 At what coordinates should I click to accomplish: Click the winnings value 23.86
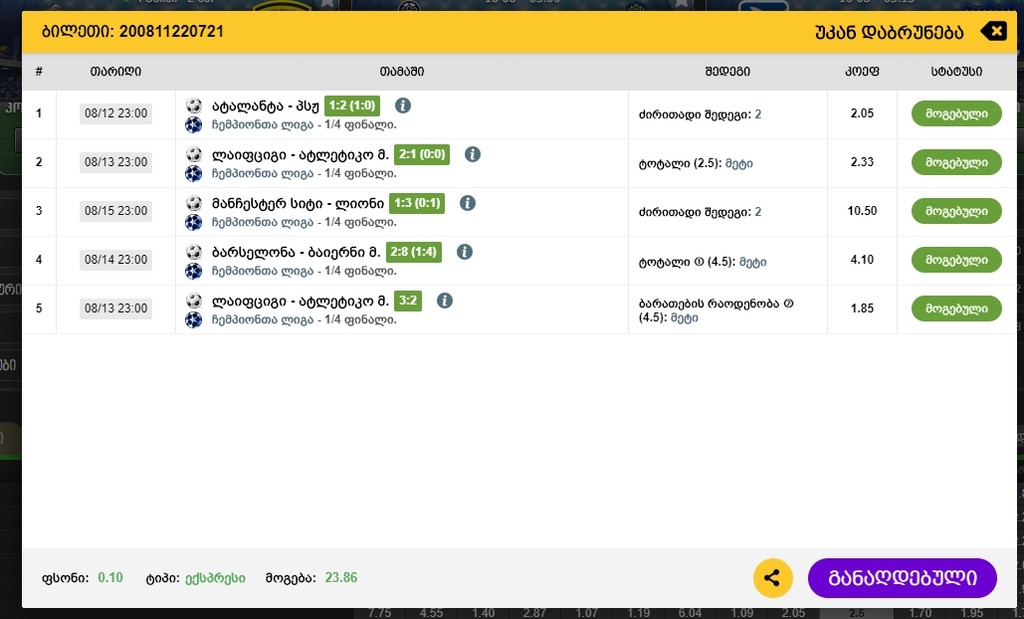click(x=341, y=578)
